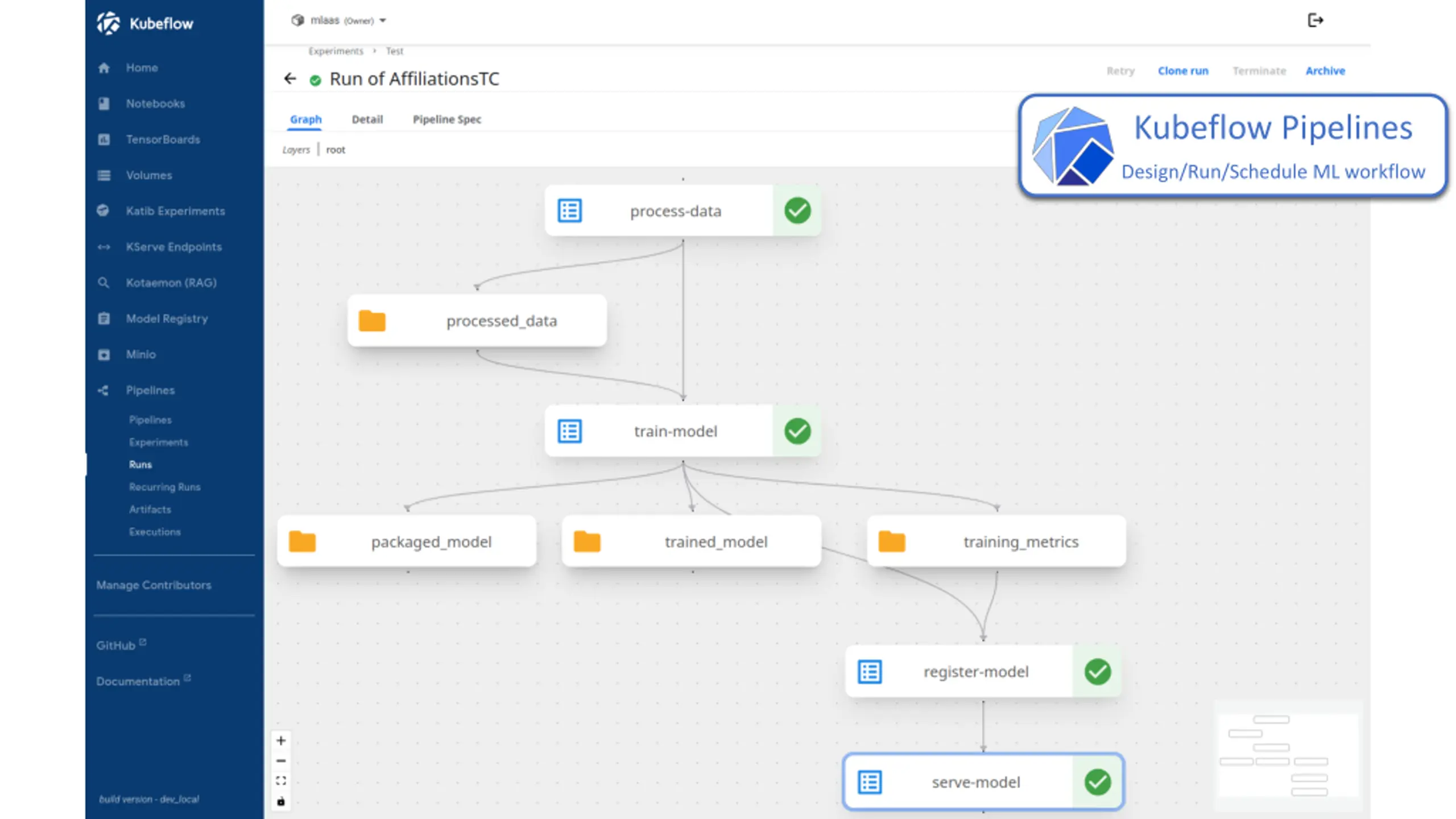Click the TensorBoards sidebar icon

pos(104,139)
